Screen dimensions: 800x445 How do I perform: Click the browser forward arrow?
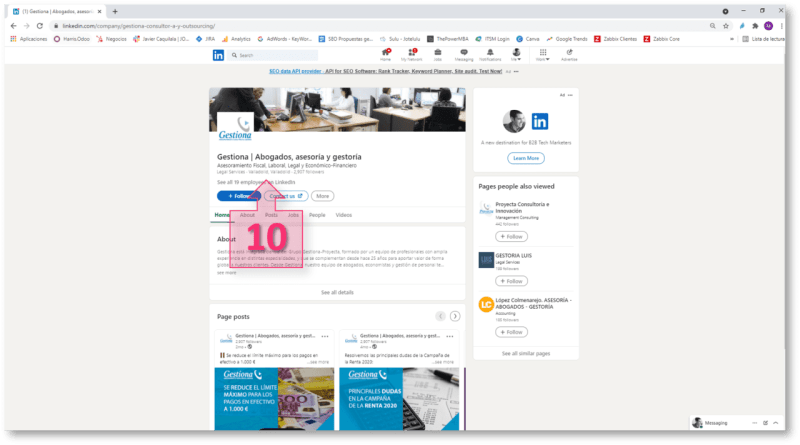(x=27, y=26)
